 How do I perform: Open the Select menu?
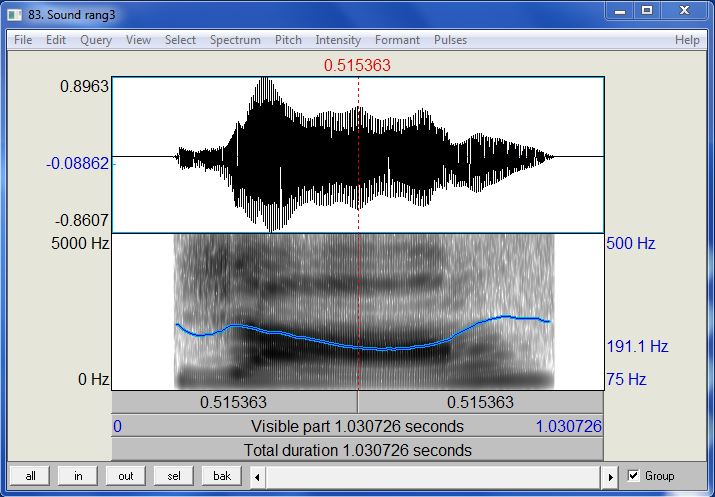180,40
